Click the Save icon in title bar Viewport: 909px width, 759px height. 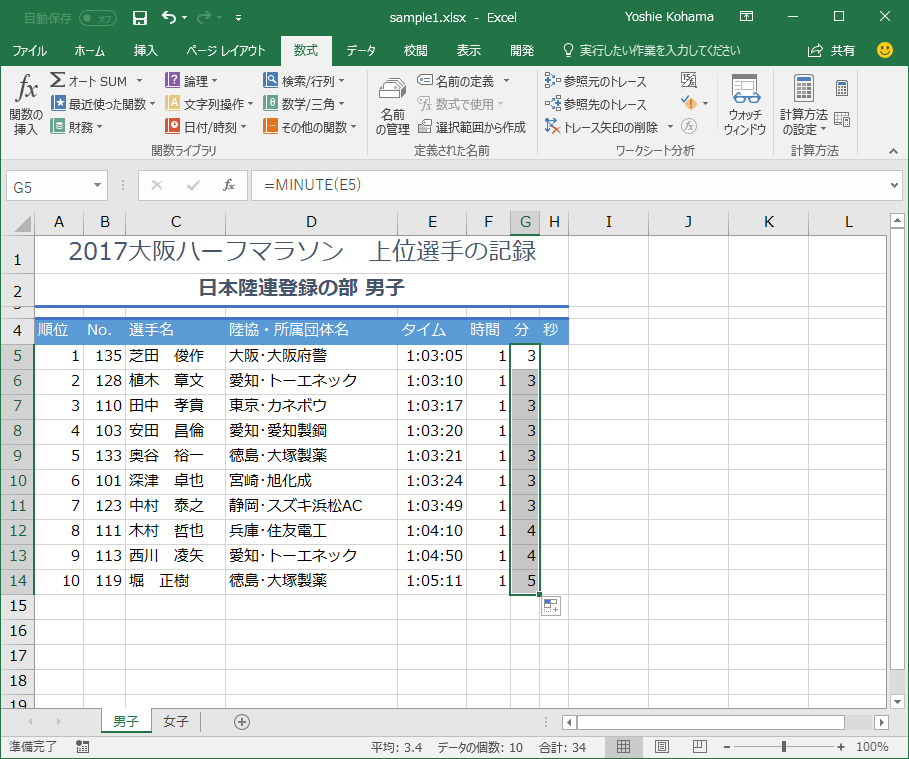pos(140,17)
